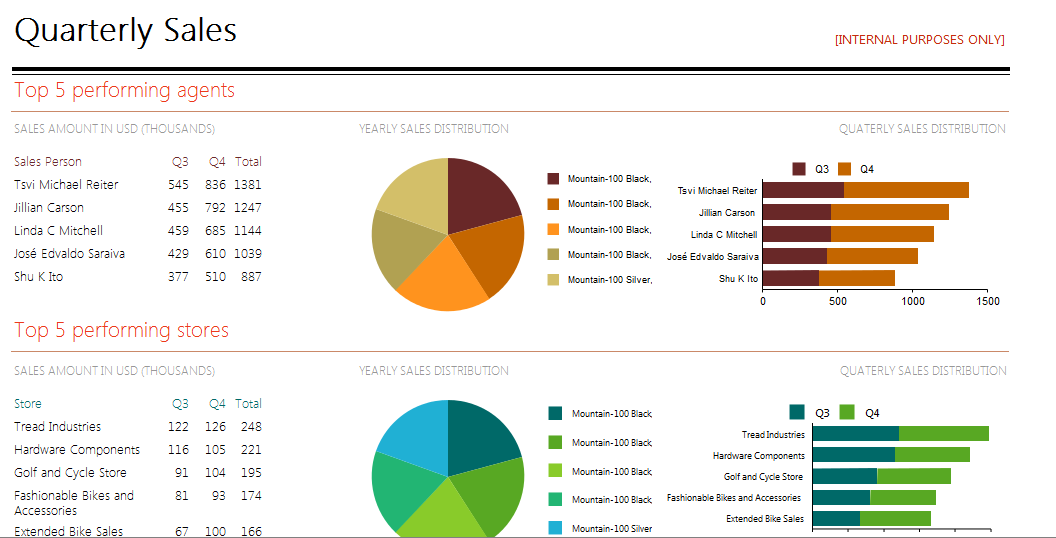Click the maroon legend swatch of agents pie
Viewport: 1056px width, 538px height.
554,178
